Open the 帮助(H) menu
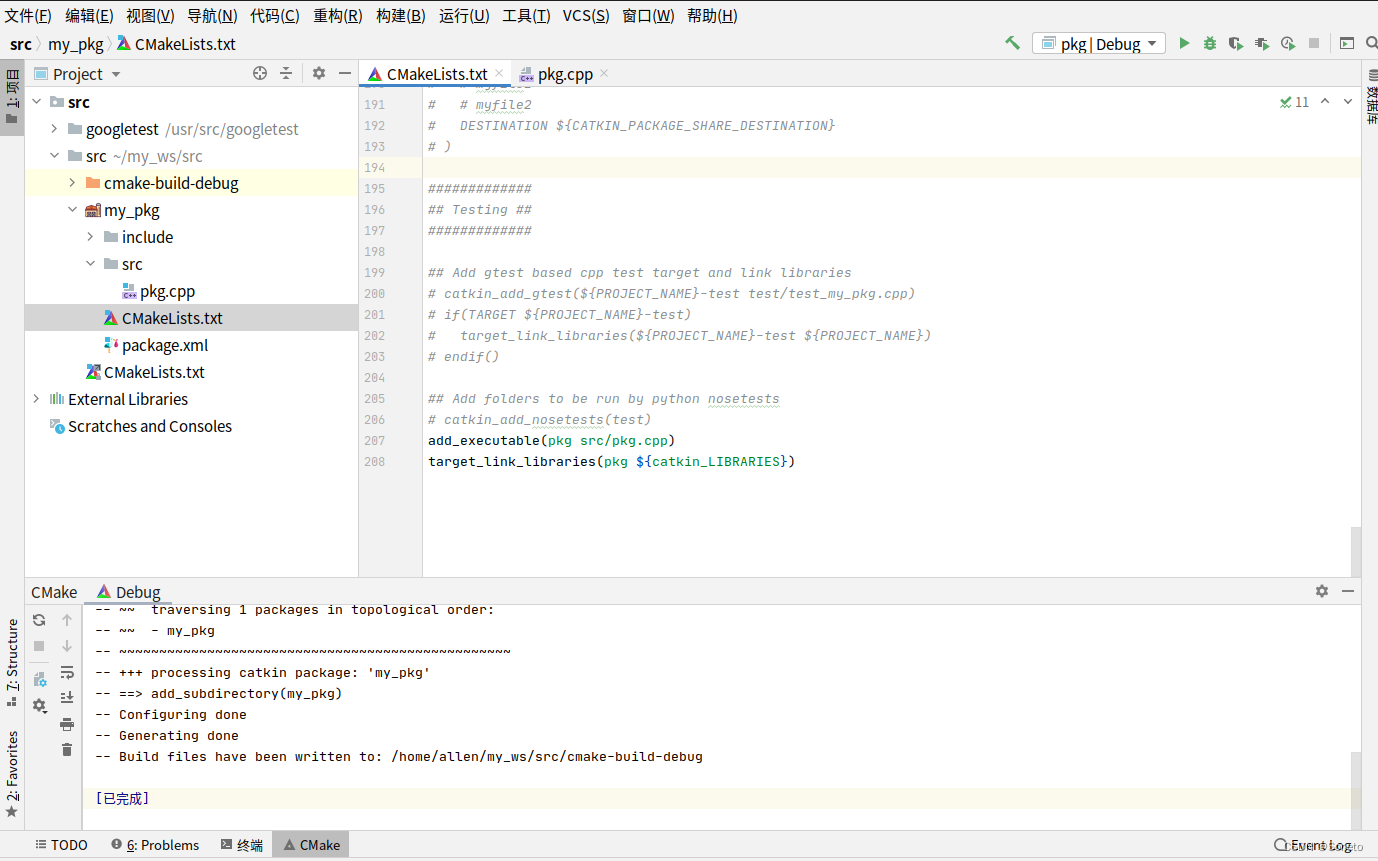Image resolution: width=1378 pixels, height=861 pixels. pos(712,15)
